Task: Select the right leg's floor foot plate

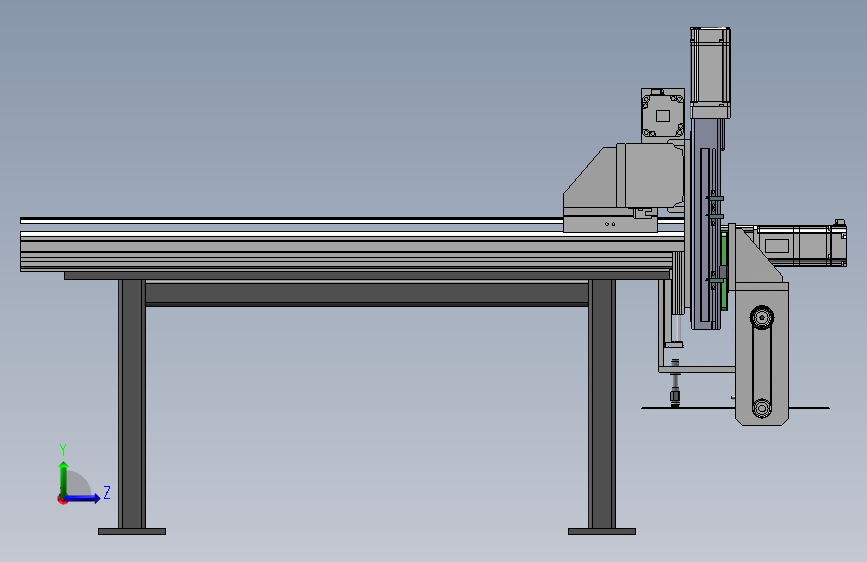Action: (x=602, y=532)
